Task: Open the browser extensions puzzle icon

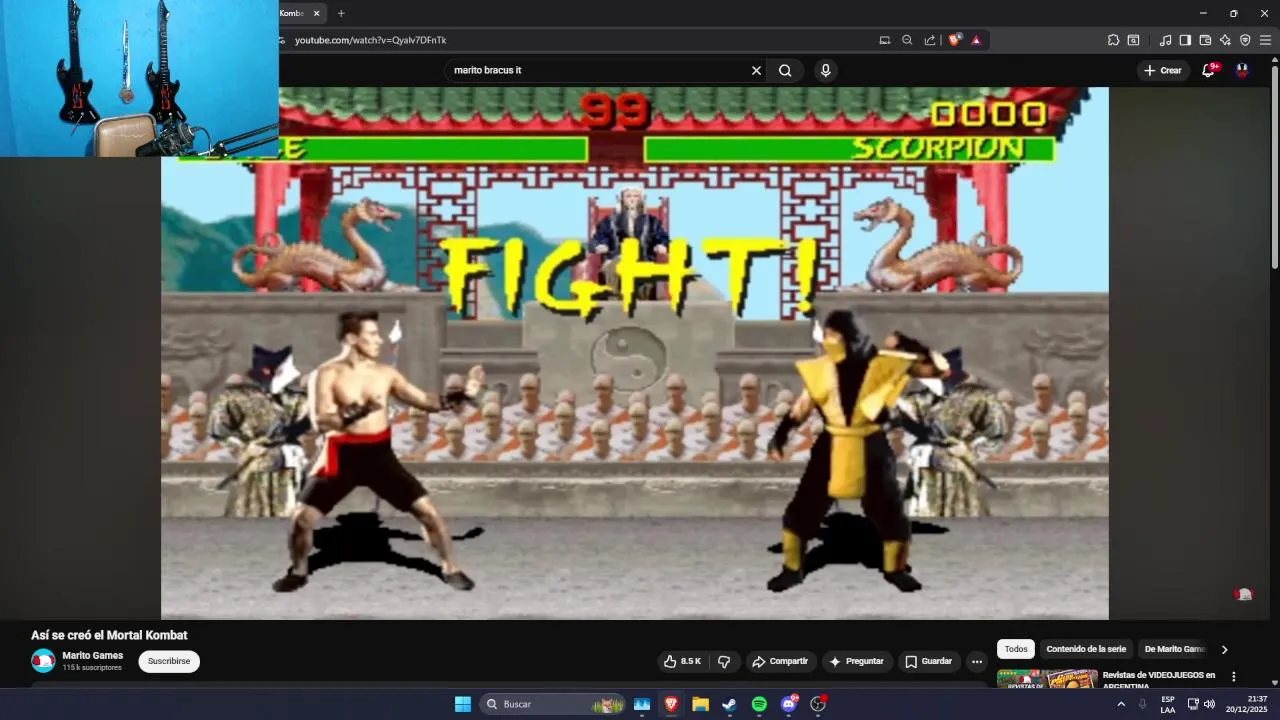Action: point(1113,40)
